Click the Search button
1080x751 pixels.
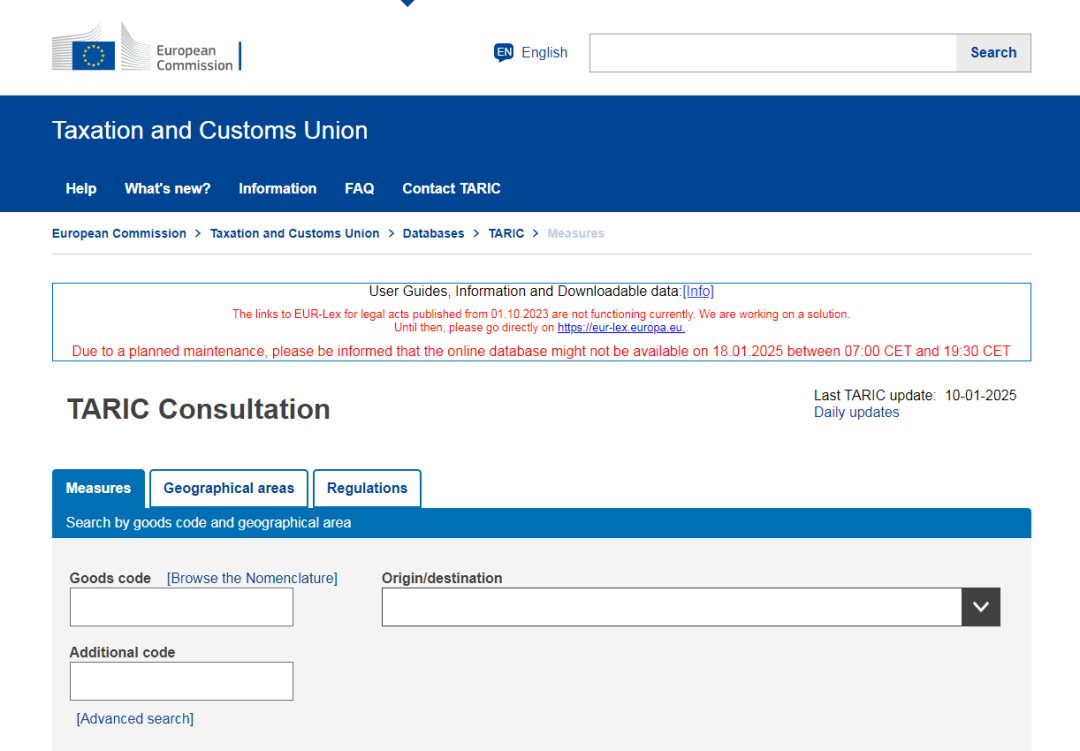coord(993,53)
